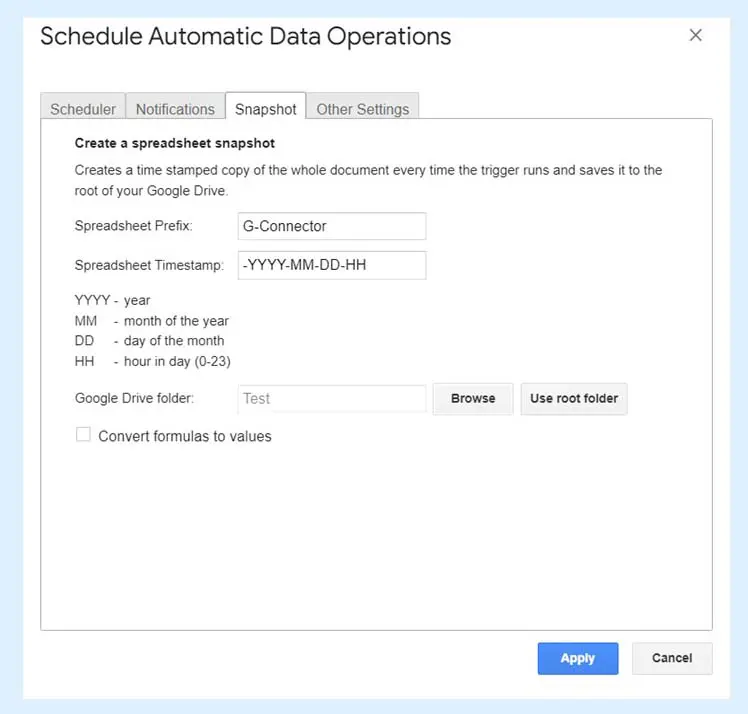Open the Notifications tab
The width and height of the screenshot is (748, 714).
175,109
